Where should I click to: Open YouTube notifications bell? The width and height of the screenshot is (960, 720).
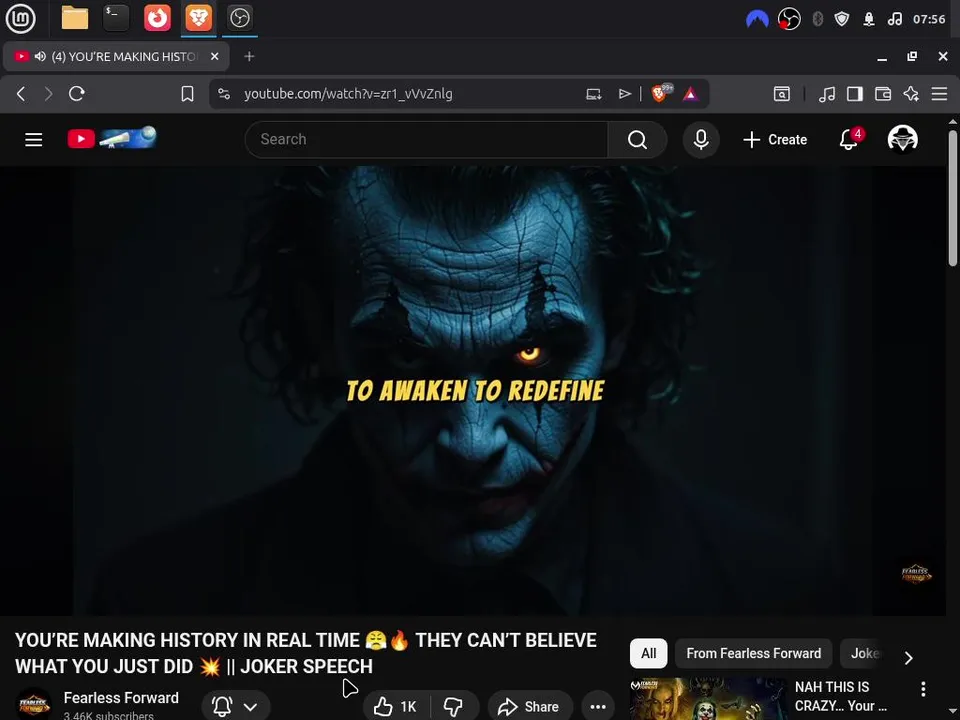(x=849, y=140)
